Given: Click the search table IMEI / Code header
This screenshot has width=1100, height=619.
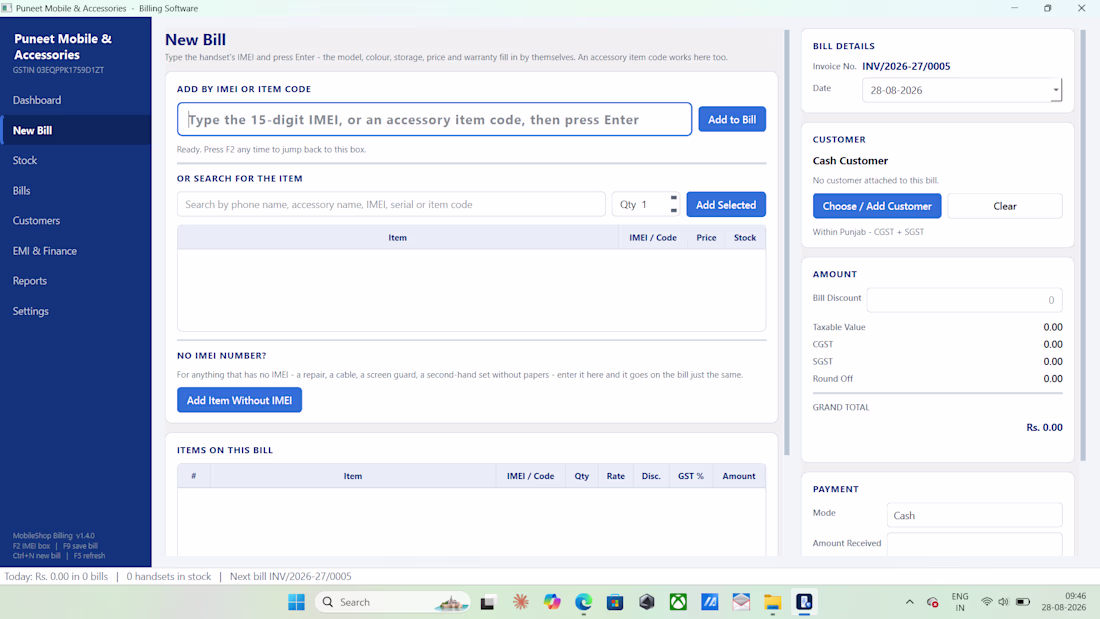Looking at the screenshot, I should coord(653,238).
